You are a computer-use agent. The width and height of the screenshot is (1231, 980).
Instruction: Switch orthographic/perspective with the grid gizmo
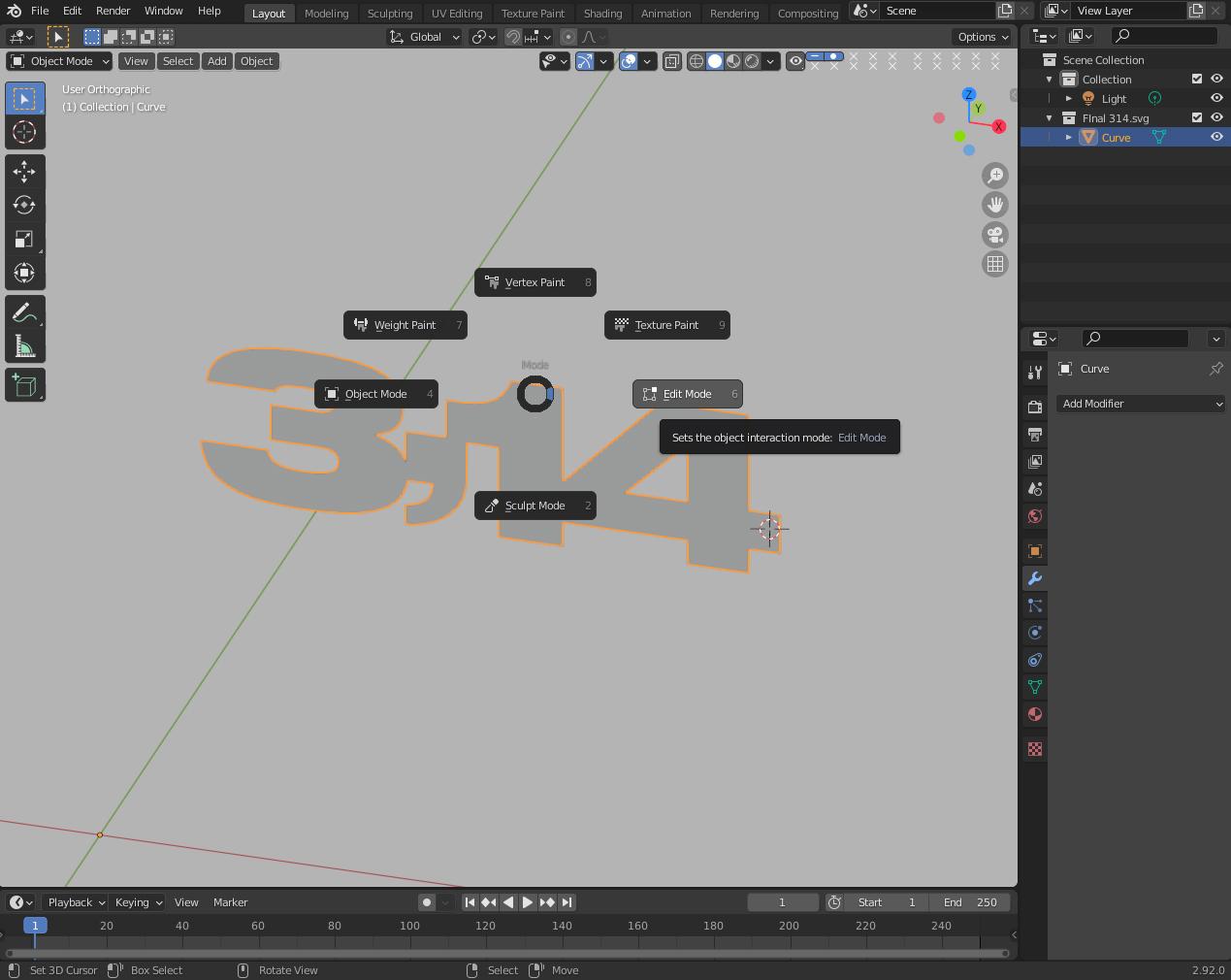pyautogui.click(x=995, y=264)
